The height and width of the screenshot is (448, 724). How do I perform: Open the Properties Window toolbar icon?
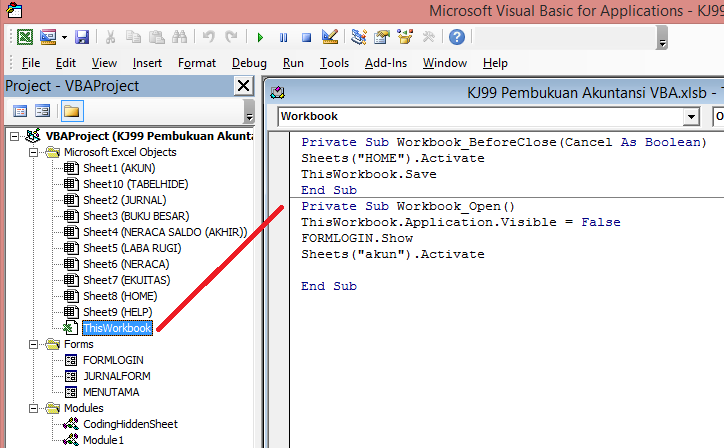382,37
